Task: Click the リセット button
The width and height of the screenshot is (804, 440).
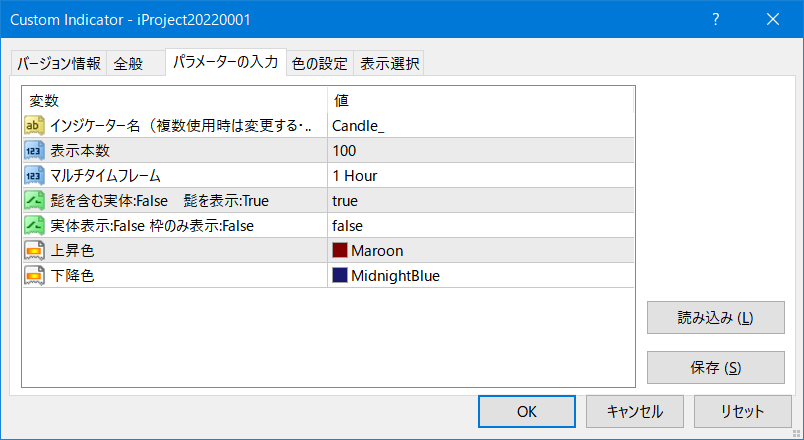Action: (x=742, y=411)
